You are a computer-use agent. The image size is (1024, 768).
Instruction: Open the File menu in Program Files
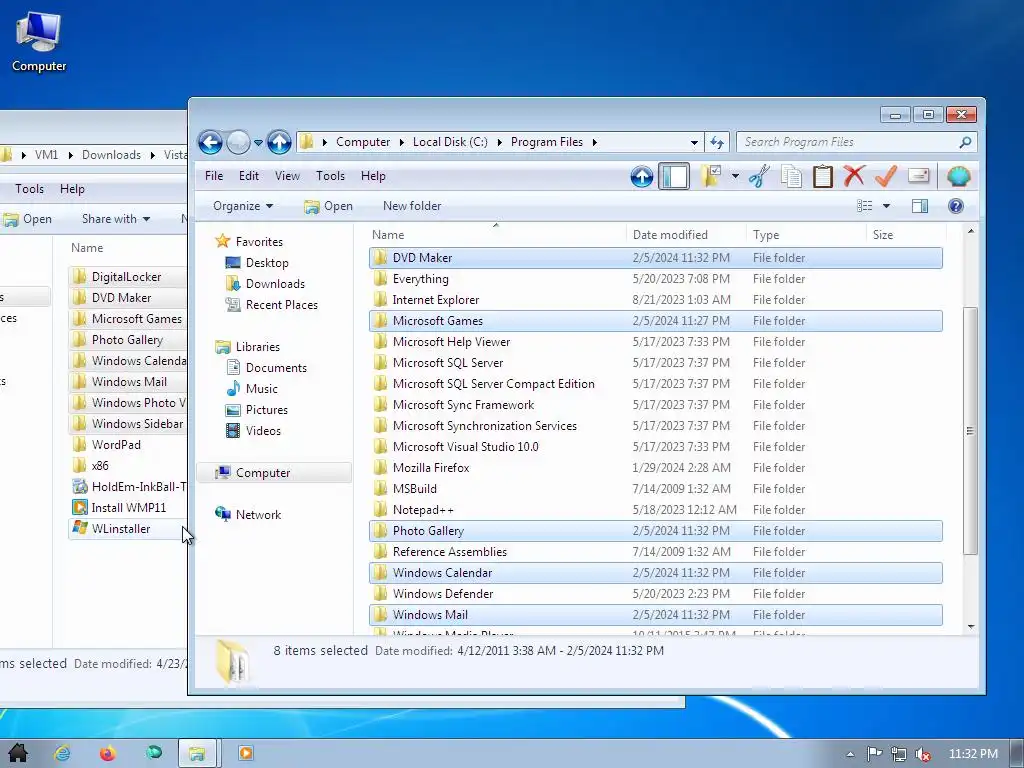coord(214,176)
